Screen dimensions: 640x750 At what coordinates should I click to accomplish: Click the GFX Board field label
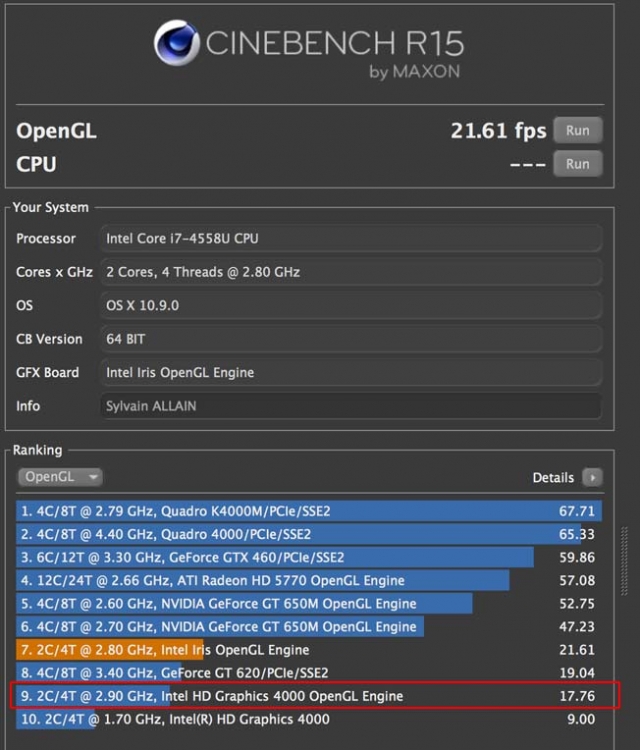47,372
